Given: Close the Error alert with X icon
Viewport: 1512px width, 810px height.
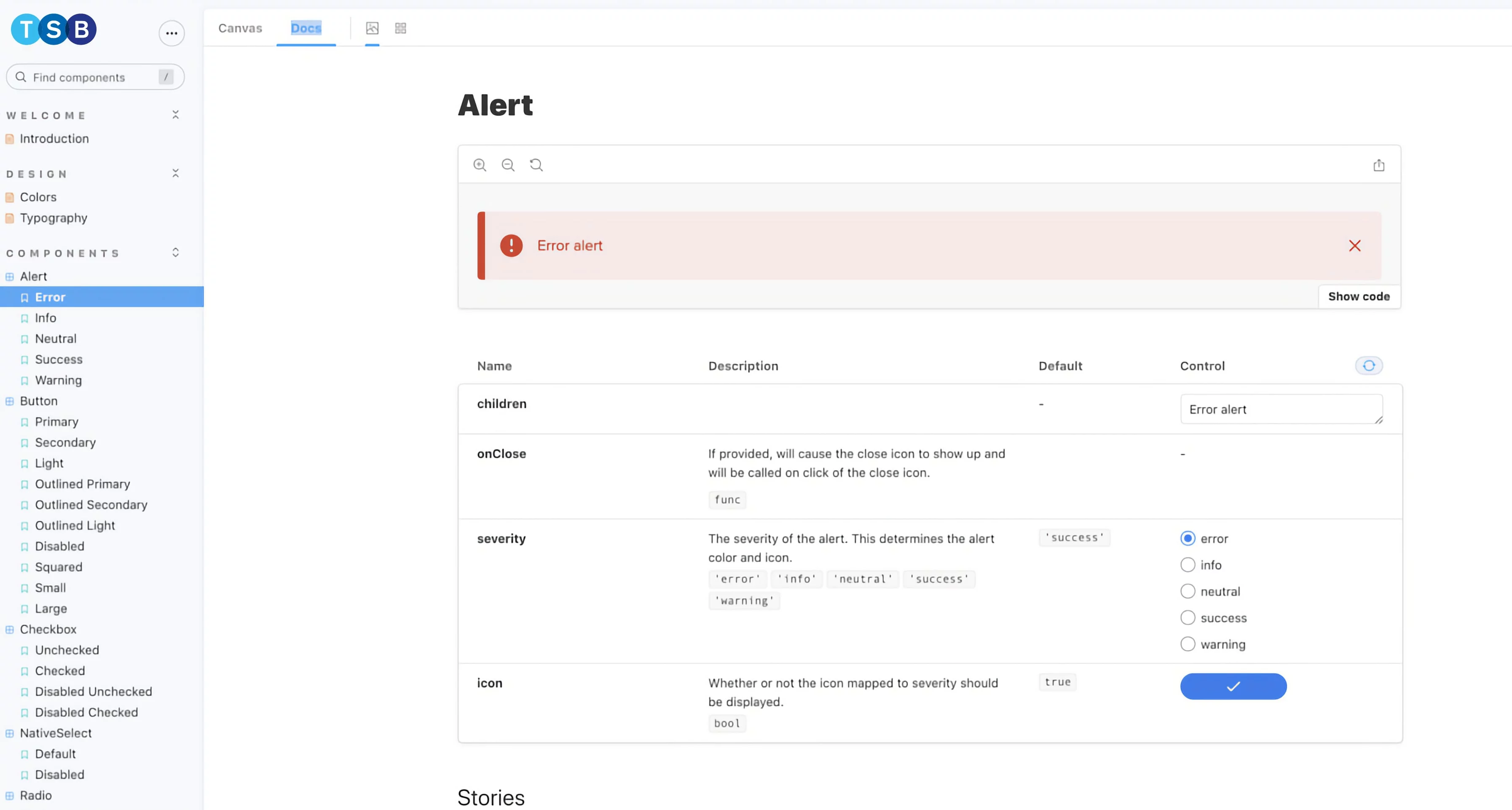Looking at the screenshot, I should click(1355, 245).
